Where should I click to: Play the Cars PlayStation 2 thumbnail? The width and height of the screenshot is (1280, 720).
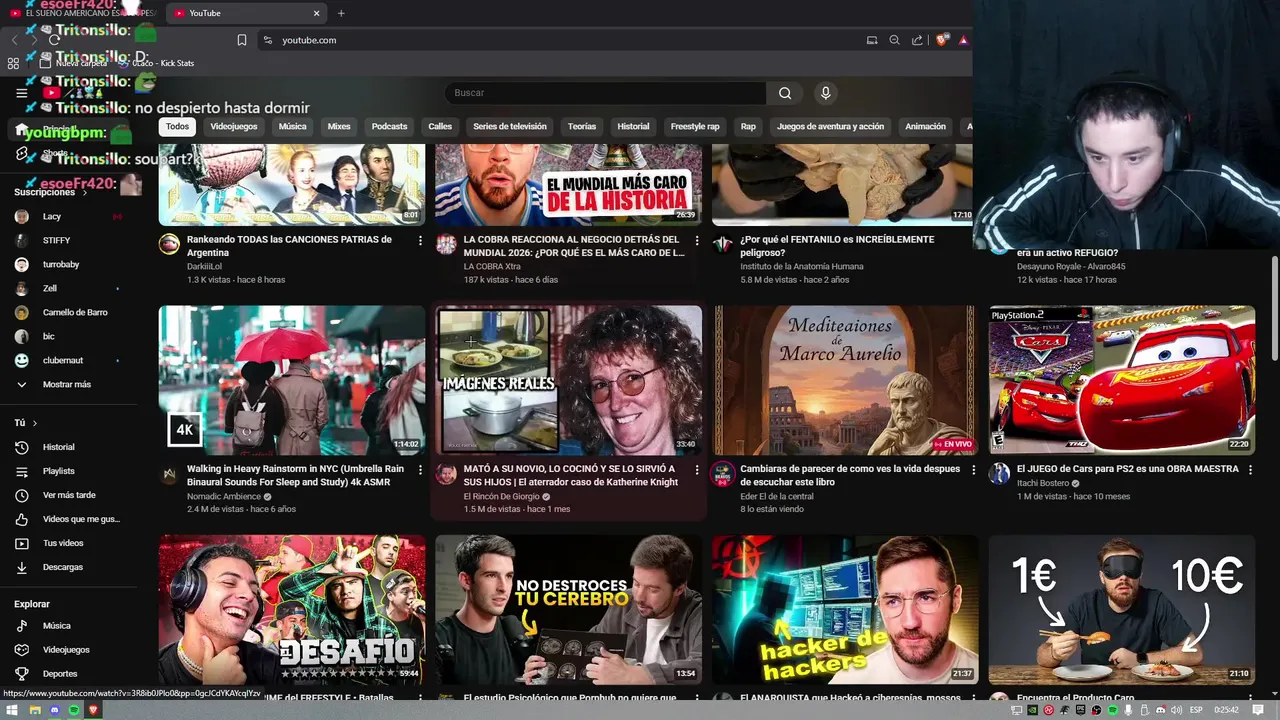[x=1122, y=380]
